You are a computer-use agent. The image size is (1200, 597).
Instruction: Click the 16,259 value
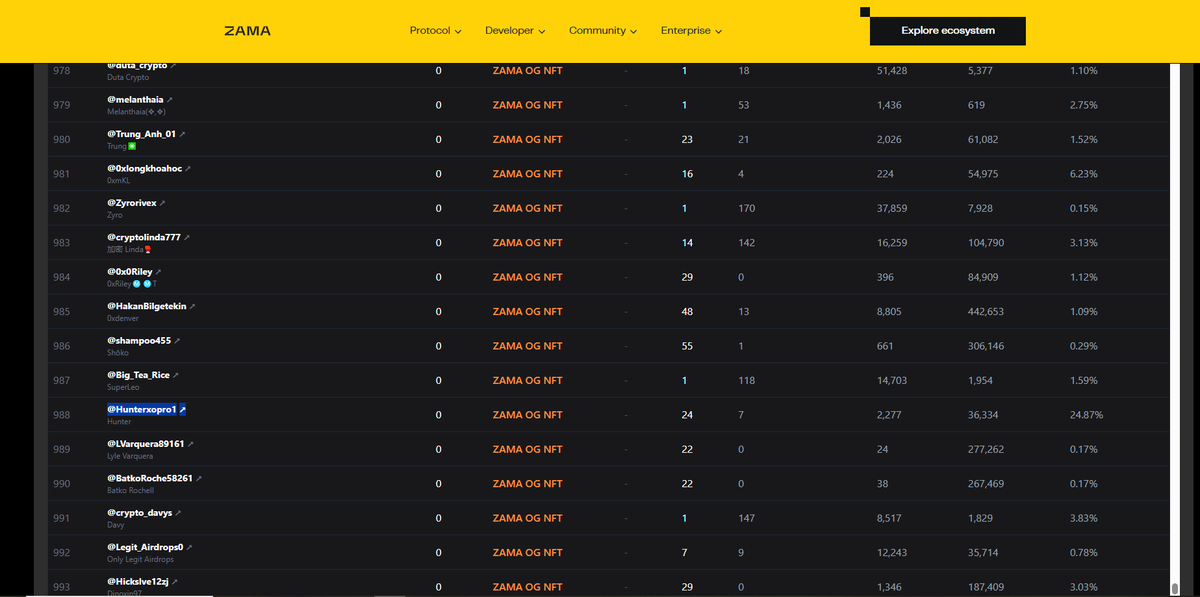click(892, 243)
